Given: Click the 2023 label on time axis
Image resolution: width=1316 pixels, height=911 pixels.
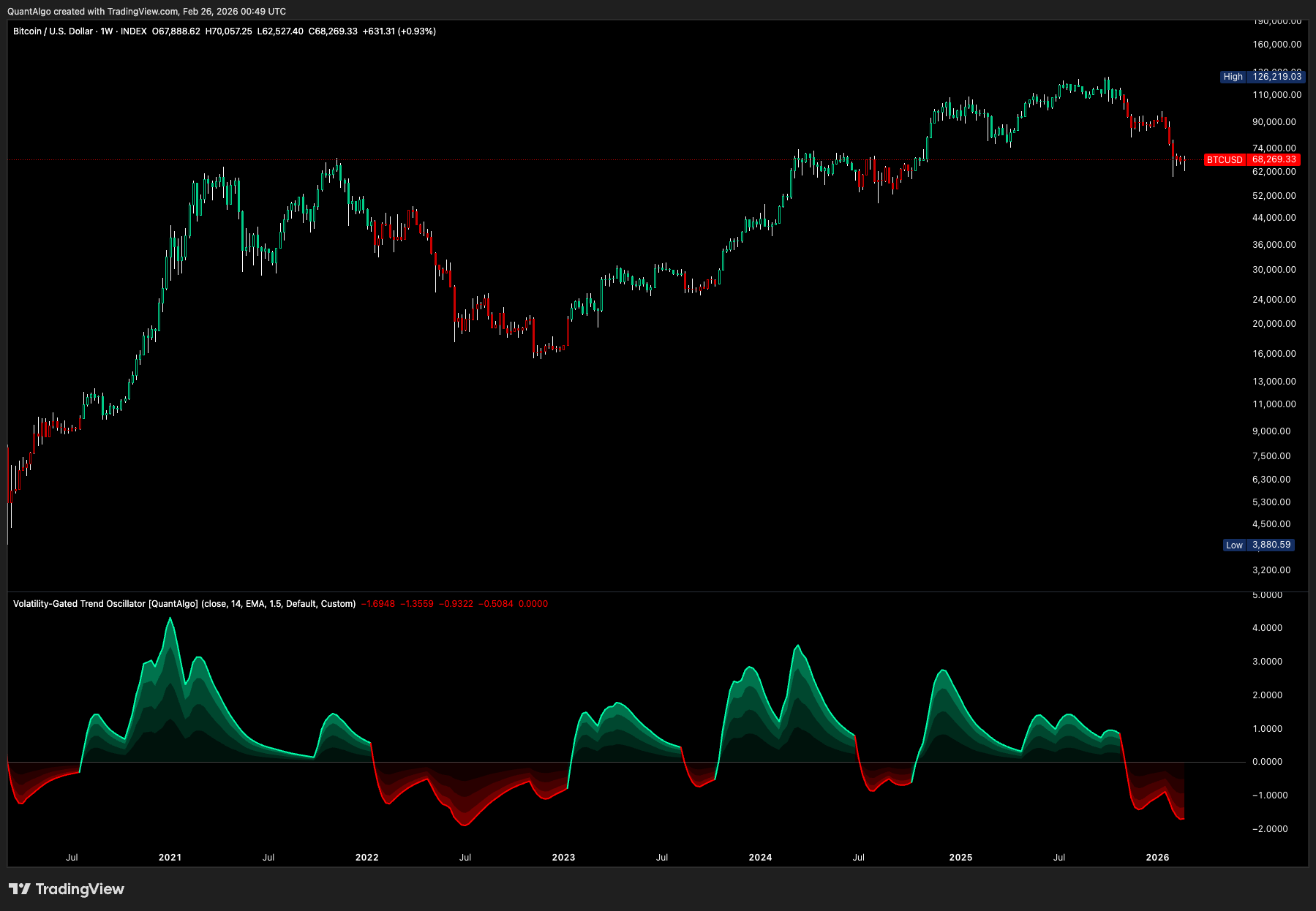Looking at the screenshot, I should point(563,857).
